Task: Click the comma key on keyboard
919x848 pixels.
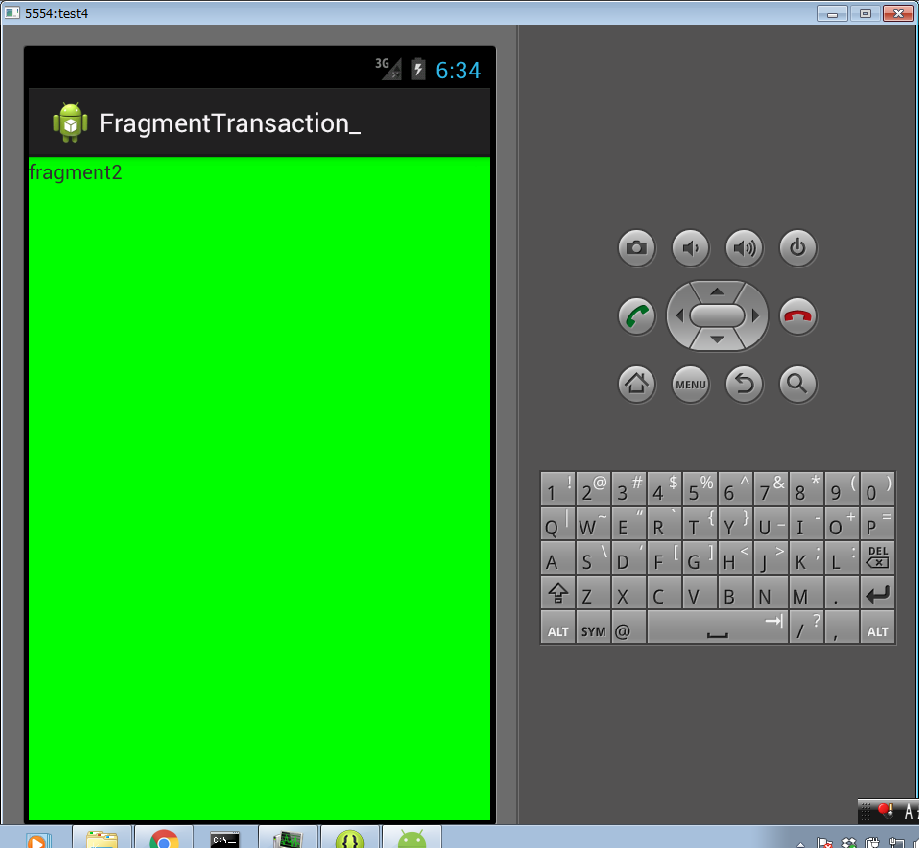Action: 842,627
